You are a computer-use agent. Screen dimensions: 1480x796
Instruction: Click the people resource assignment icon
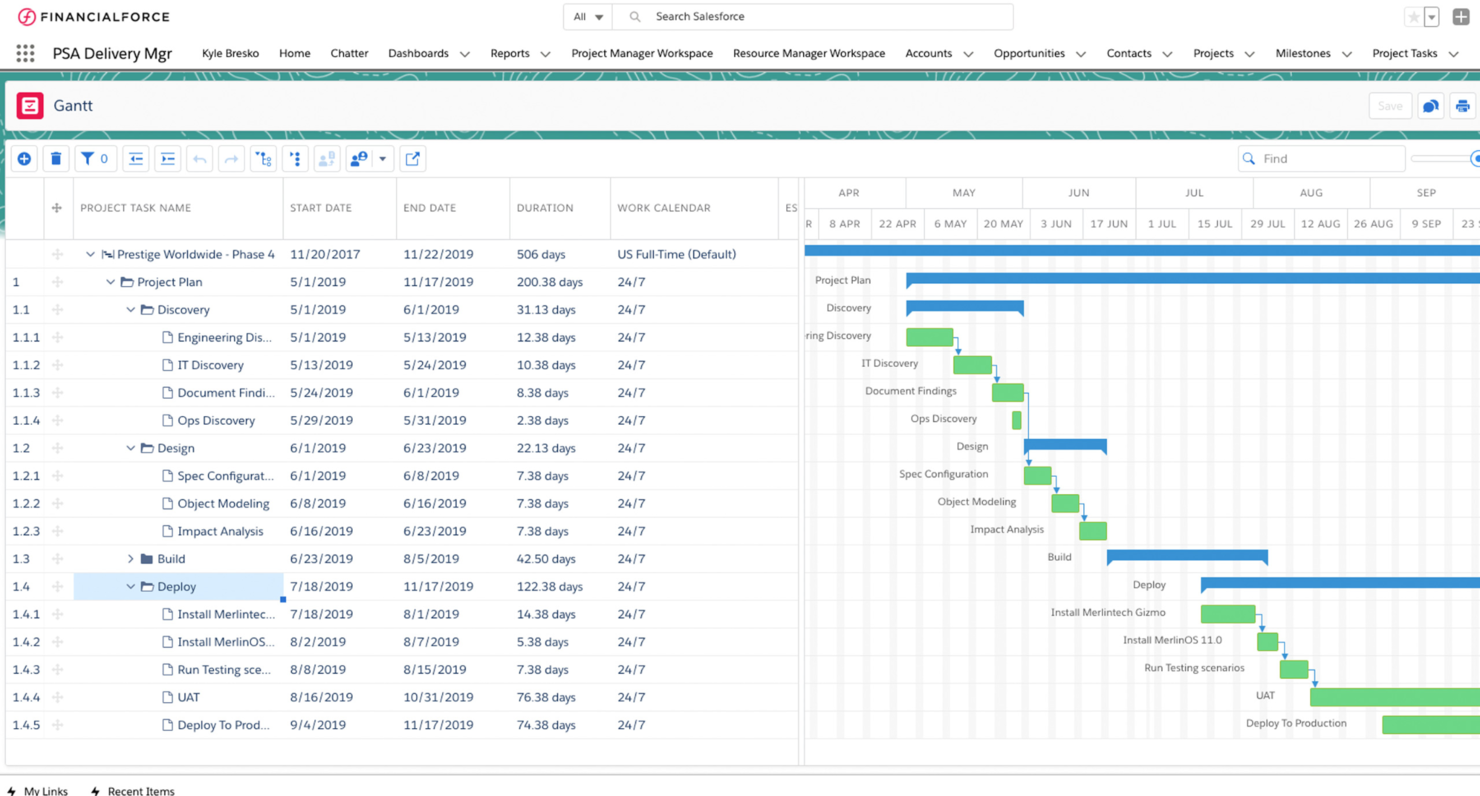point(358,158)
